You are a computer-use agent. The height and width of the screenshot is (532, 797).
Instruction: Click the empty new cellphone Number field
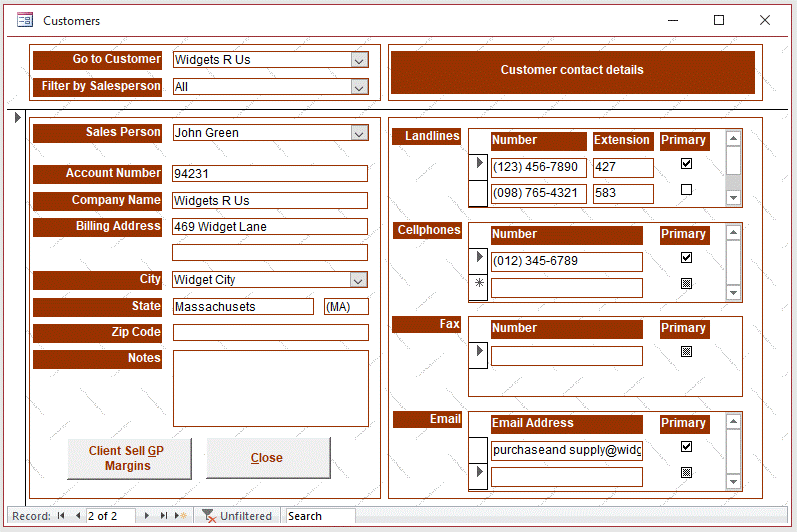pos(567,288)
